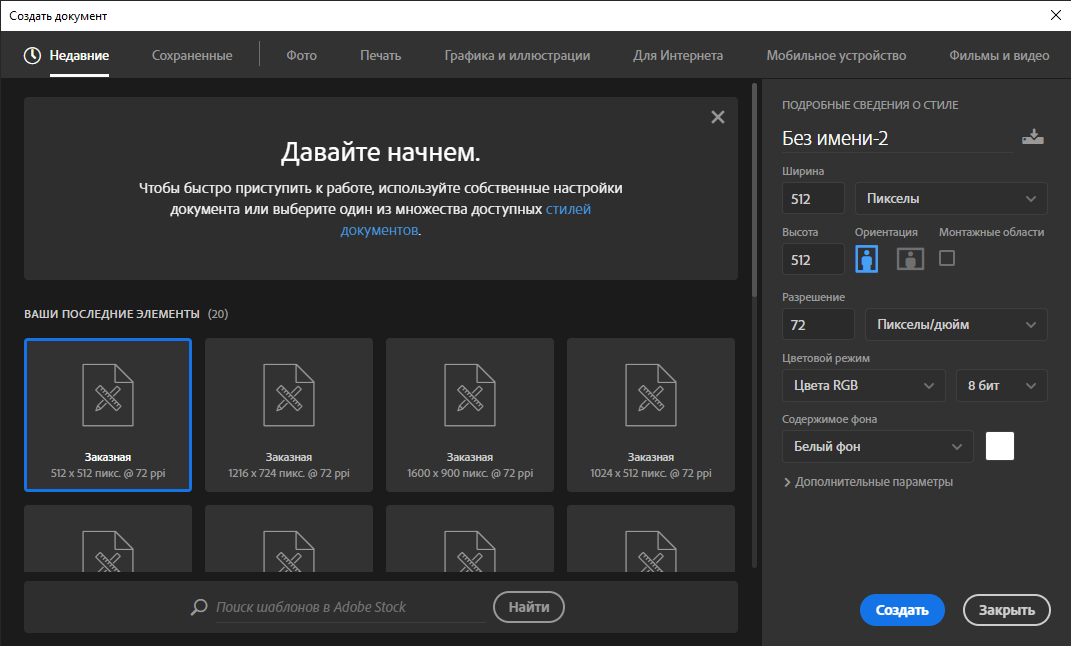
Task: Click the Найти search button
Action: [x=529, y=606]
